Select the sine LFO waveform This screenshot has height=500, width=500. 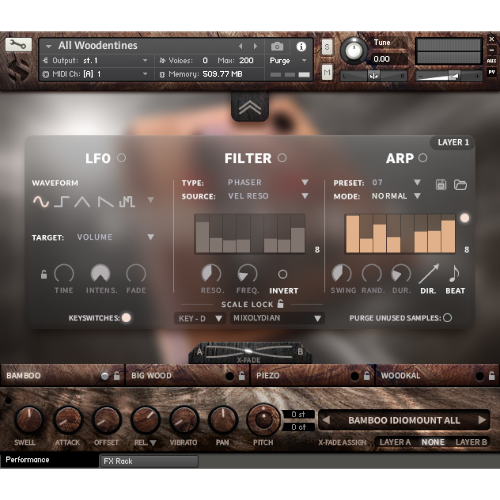pos(41,201)
